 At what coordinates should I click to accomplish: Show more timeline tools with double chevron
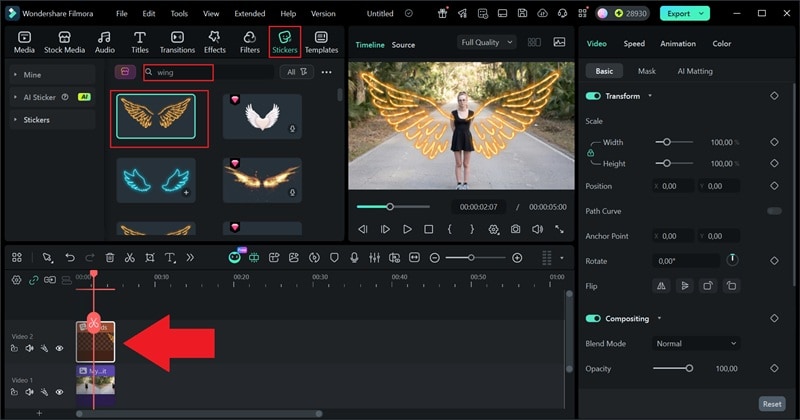click(190, 258)
